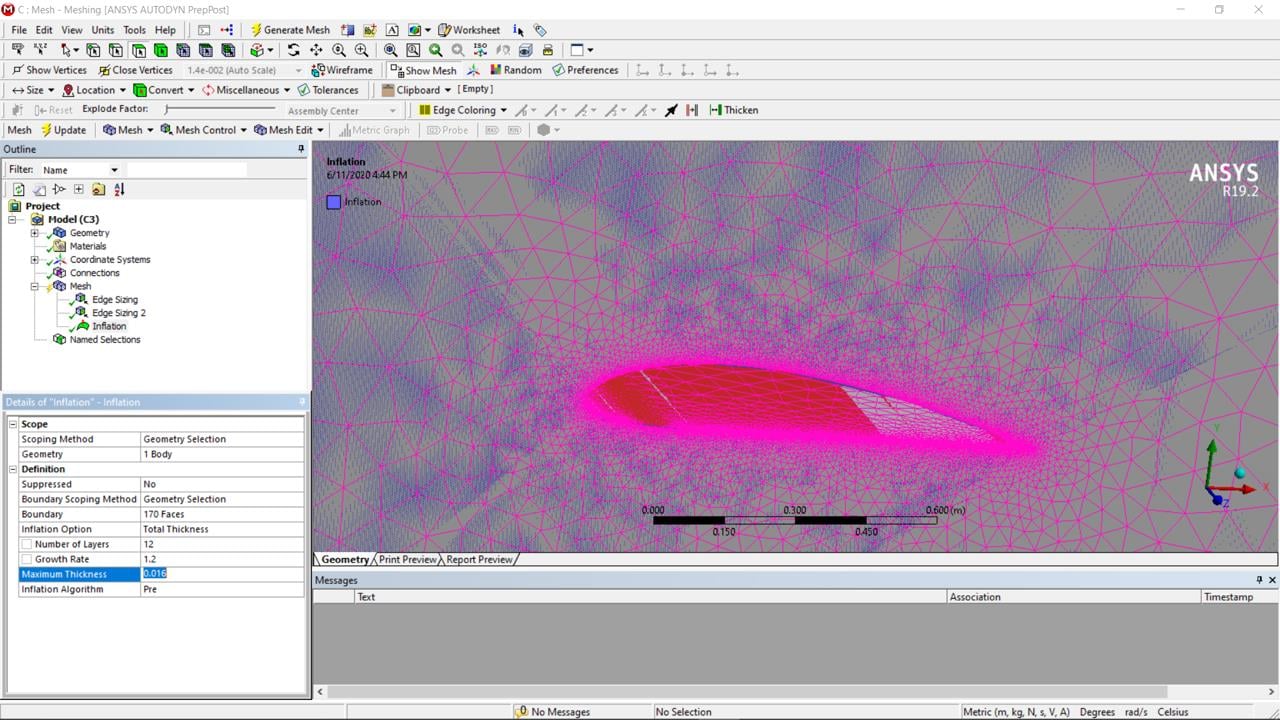The width and height of the screenshot is (1280, 720).
Task: Check the Growth Rate checkbox
Action: [27, 559]
